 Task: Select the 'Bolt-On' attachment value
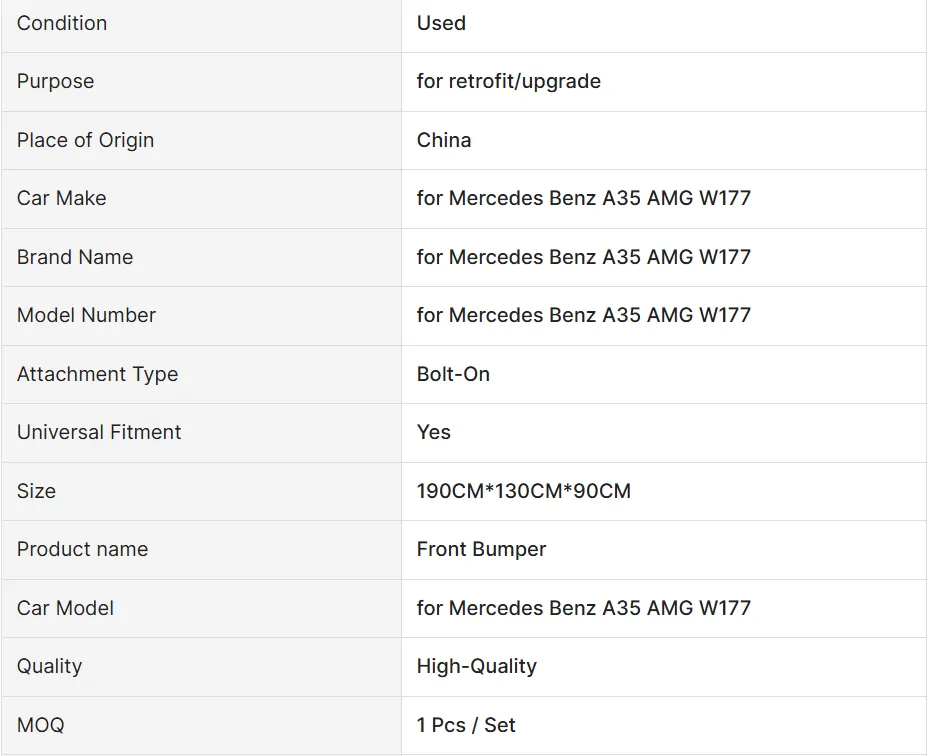tap(453, 374)
